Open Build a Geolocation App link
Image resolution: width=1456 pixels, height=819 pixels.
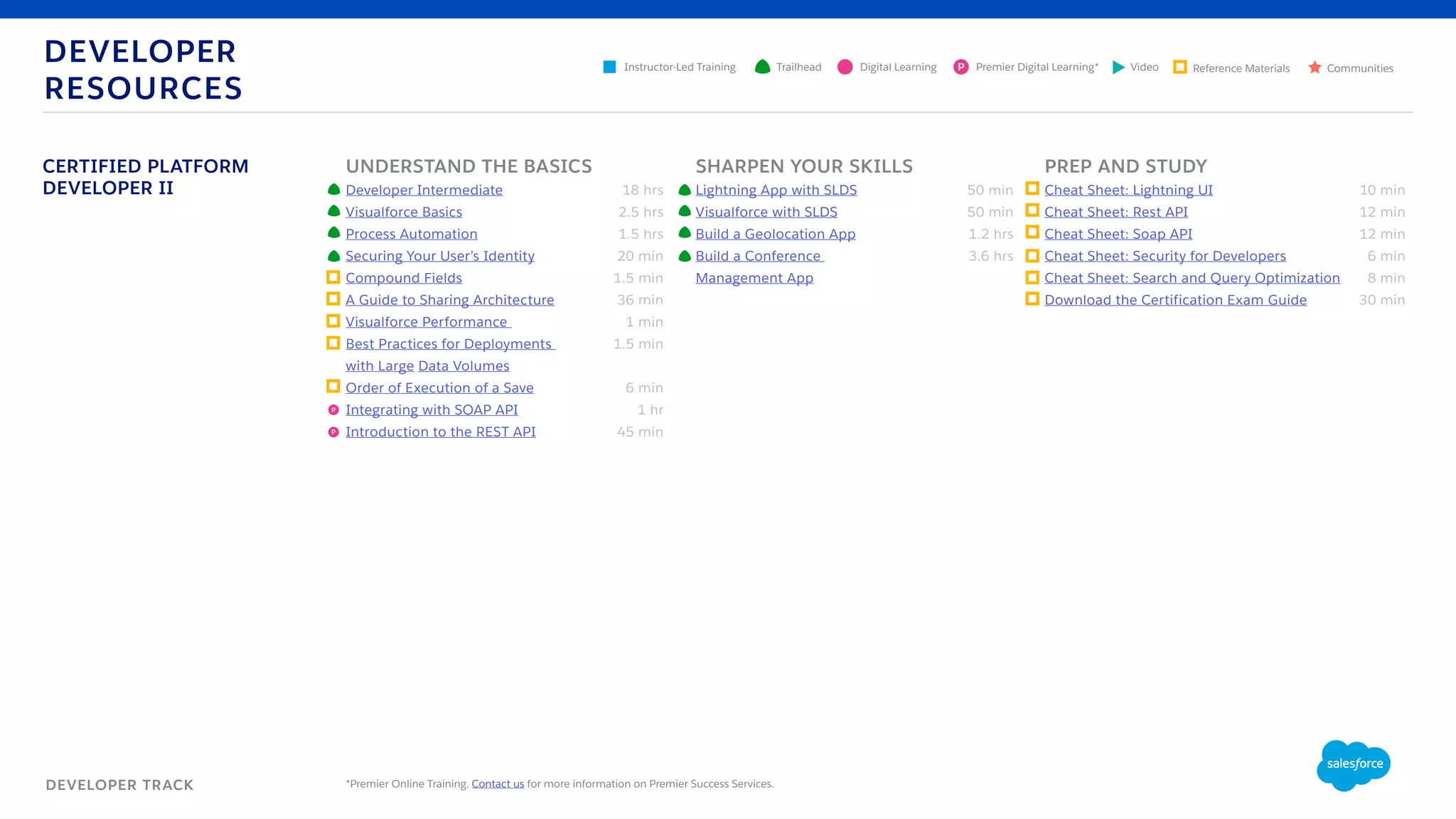point(776,234)
